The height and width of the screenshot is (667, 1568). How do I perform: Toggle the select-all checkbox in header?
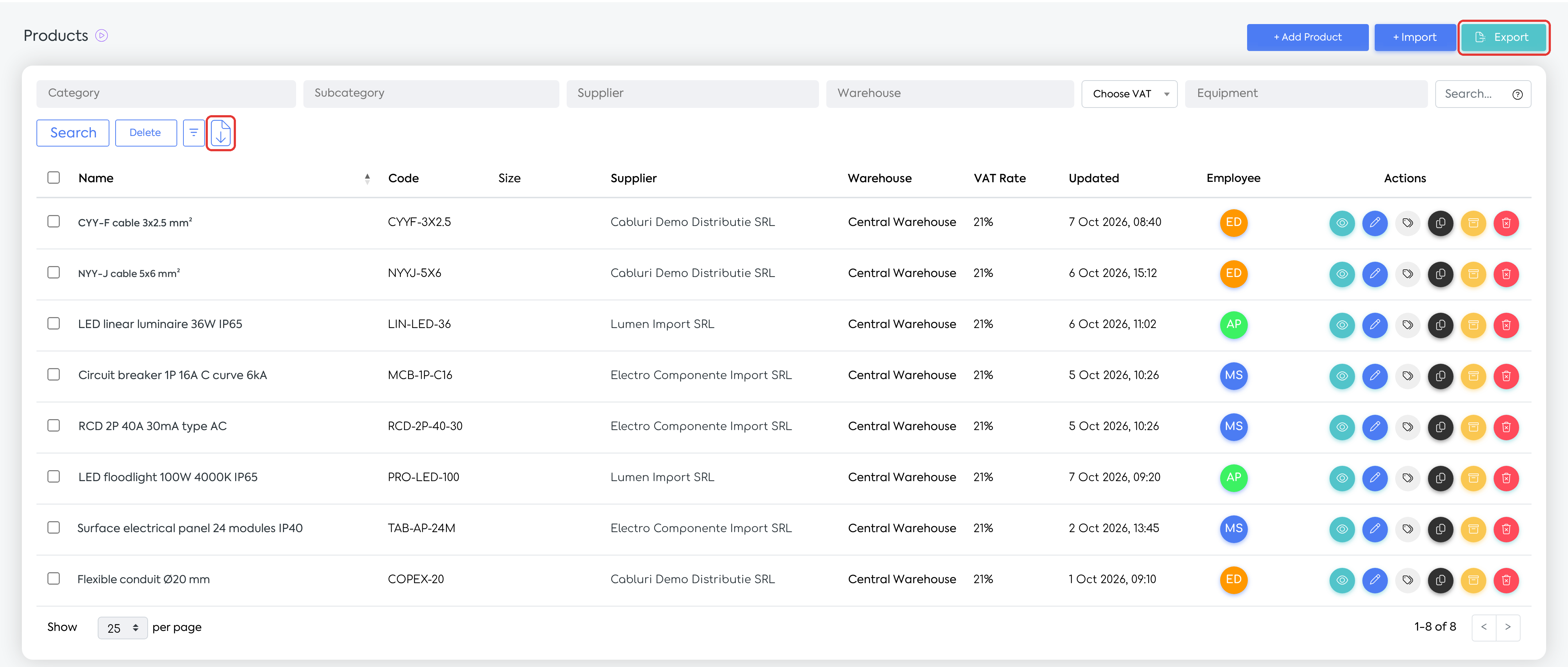pos(54,178)
